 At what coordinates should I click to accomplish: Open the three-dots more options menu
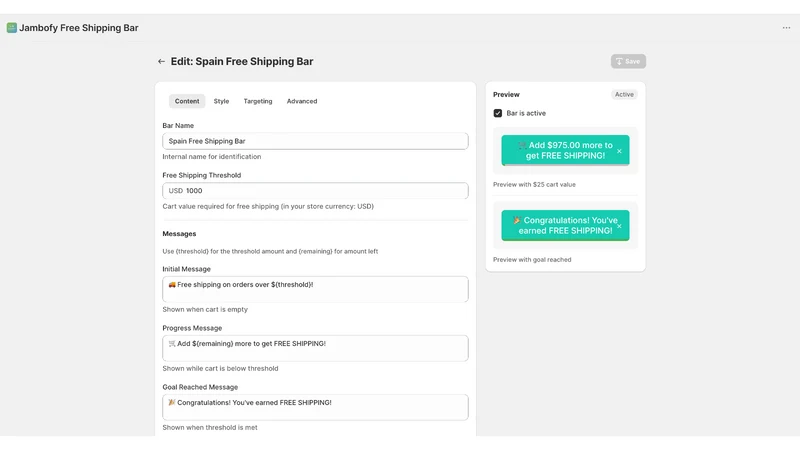point(786,28)
